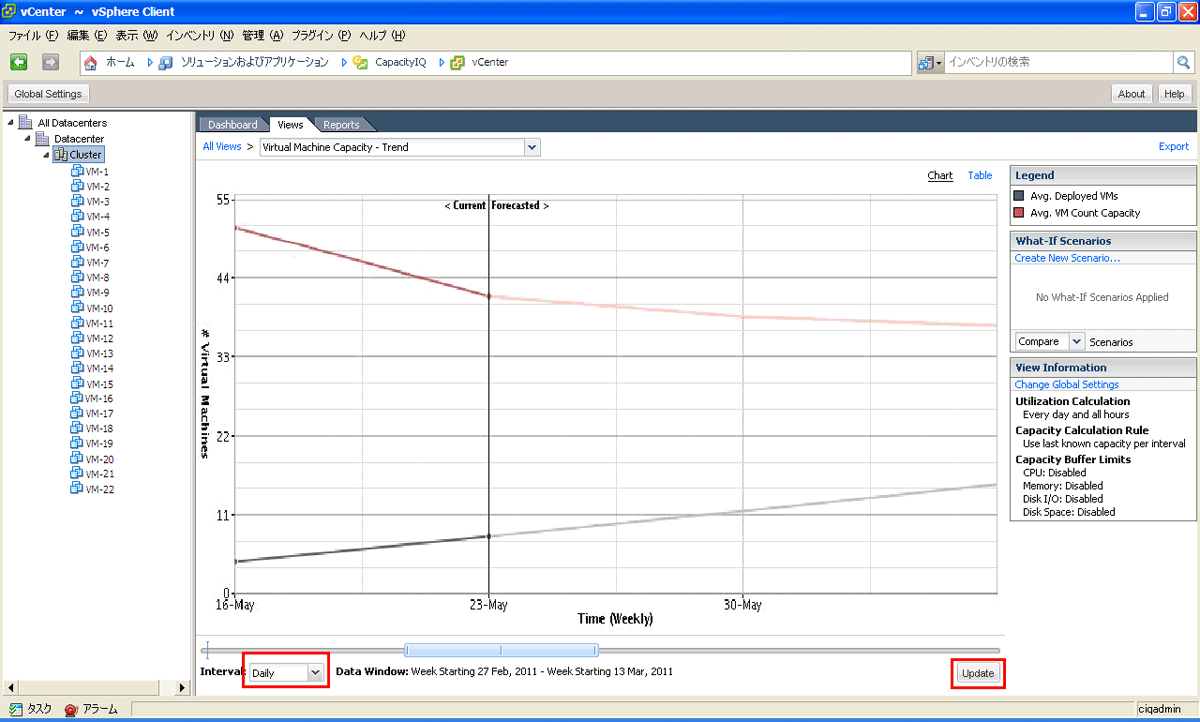Select VM-18 in the inventory tree
Screen dimensions: 1200x722
[100, 428]
